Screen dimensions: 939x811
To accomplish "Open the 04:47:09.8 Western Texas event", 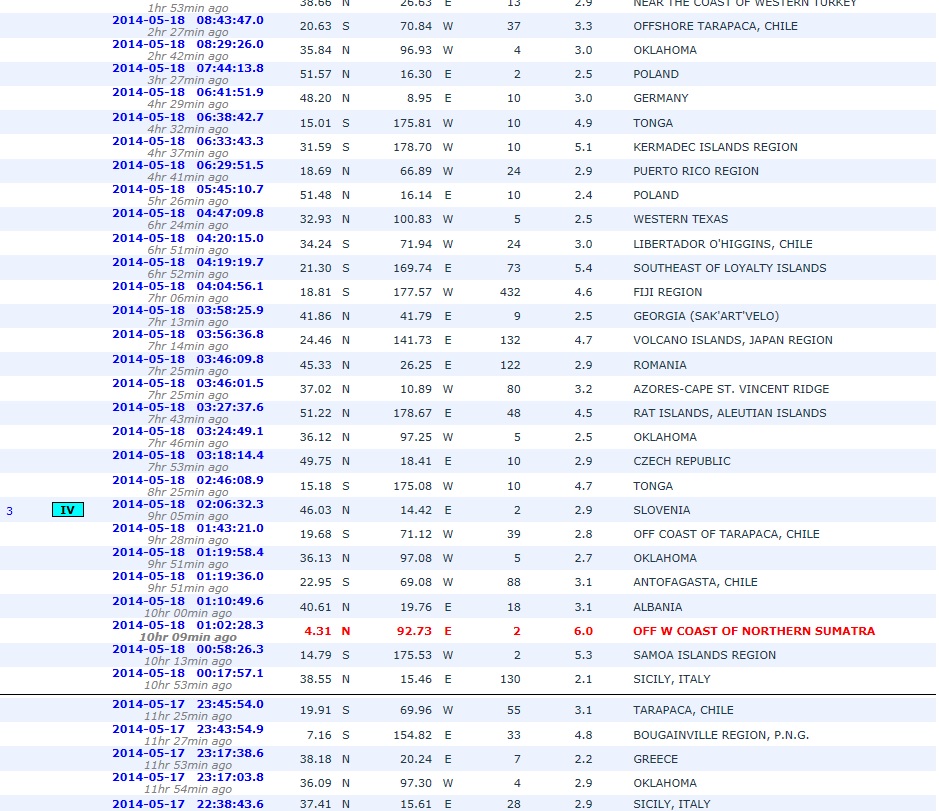I will [187, 213].
